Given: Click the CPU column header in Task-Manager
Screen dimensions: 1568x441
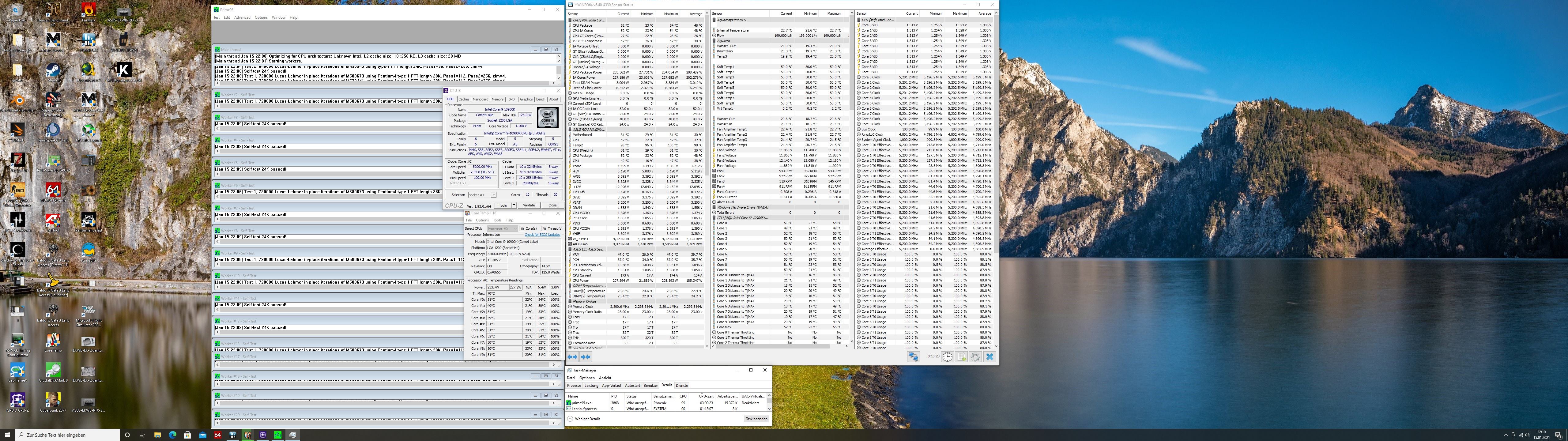Looking at the screenshot, I should [683, 396].
